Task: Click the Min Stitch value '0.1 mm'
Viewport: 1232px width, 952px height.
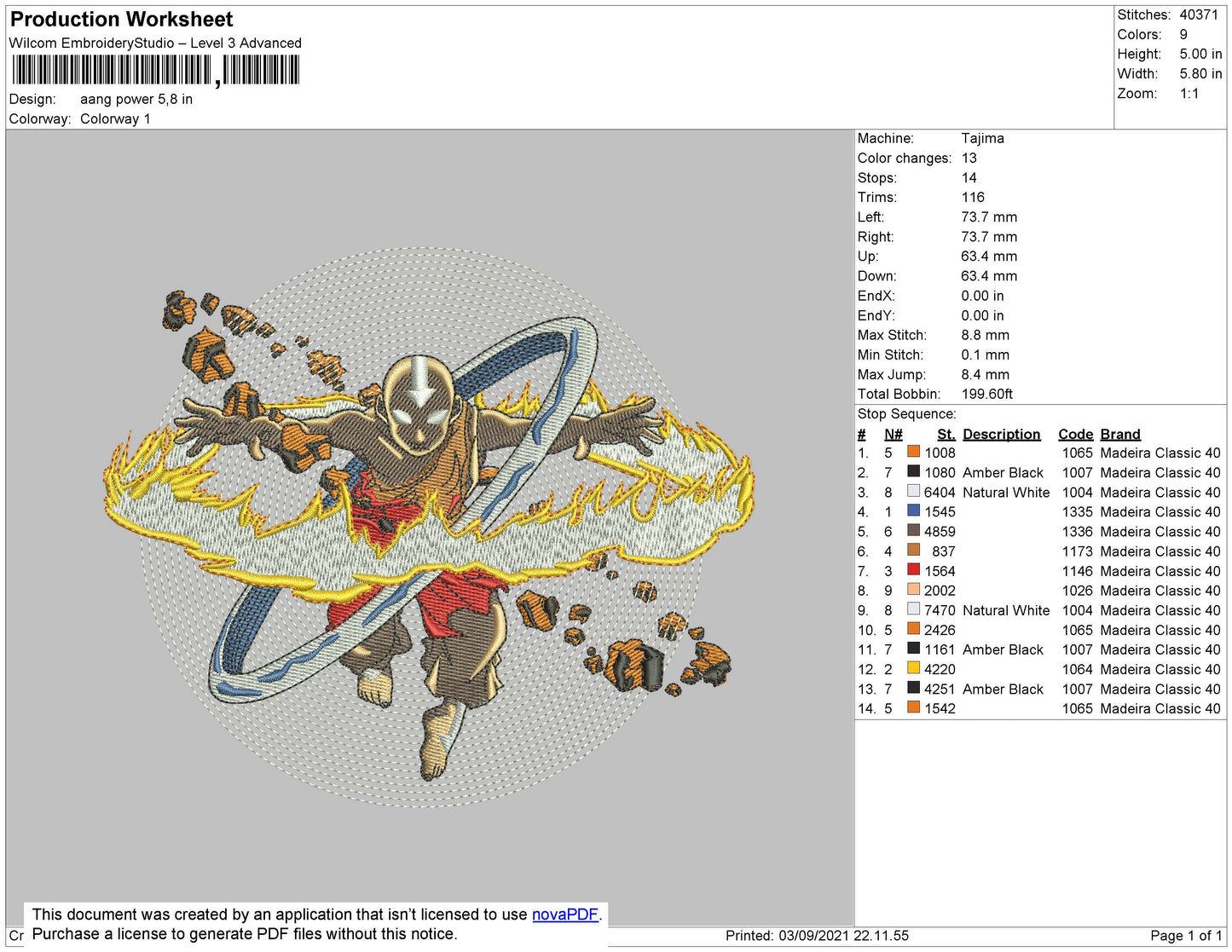Action: 985,355
